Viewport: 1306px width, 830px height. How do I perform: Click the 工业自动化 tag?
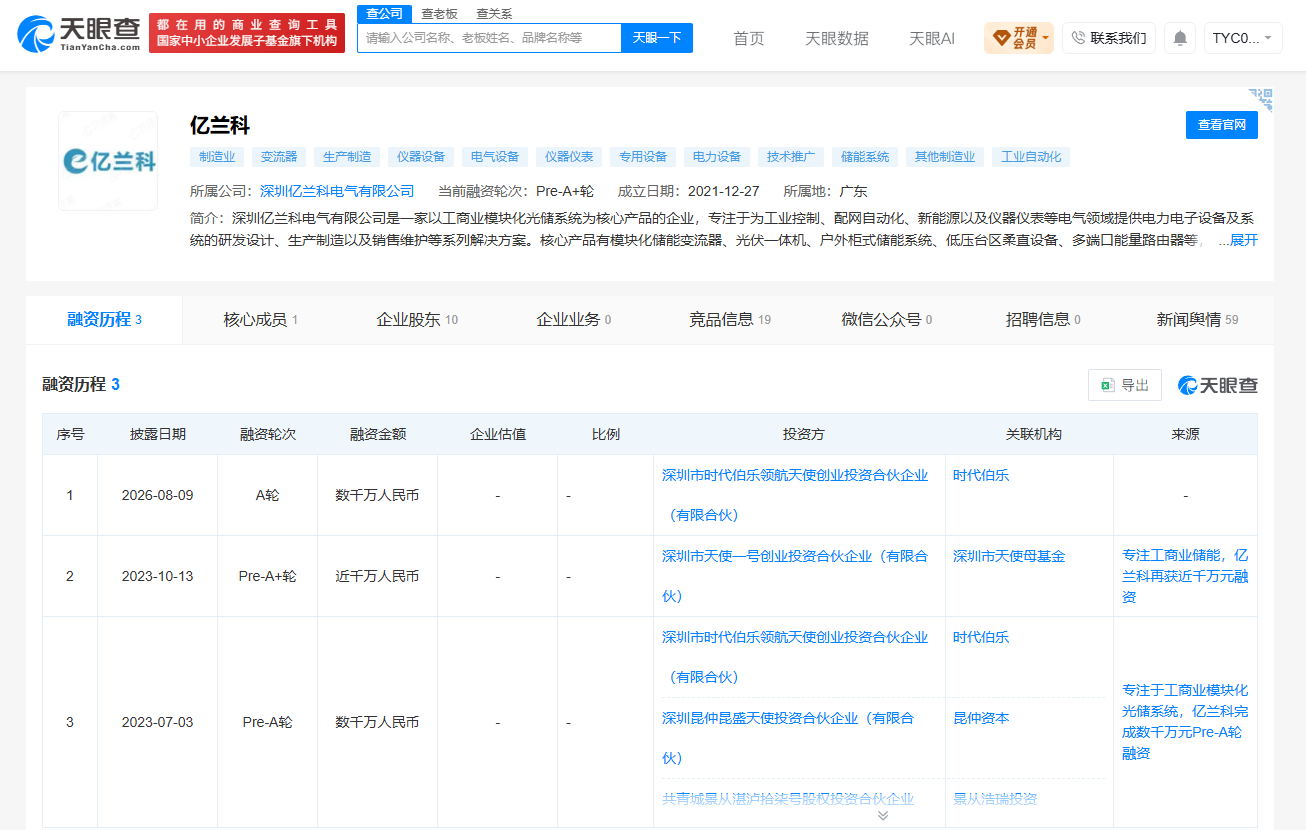click(x=1031, y=157)
